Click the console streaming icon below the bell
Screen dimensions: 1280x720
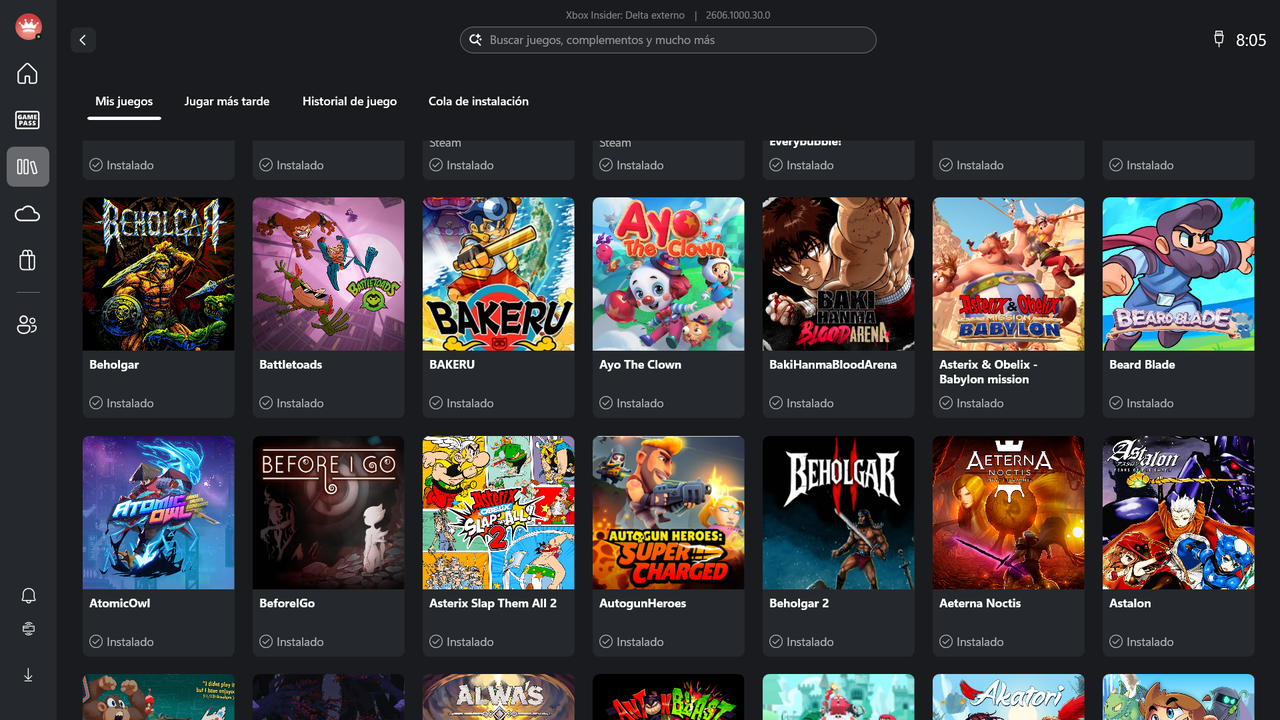point(28,629)
